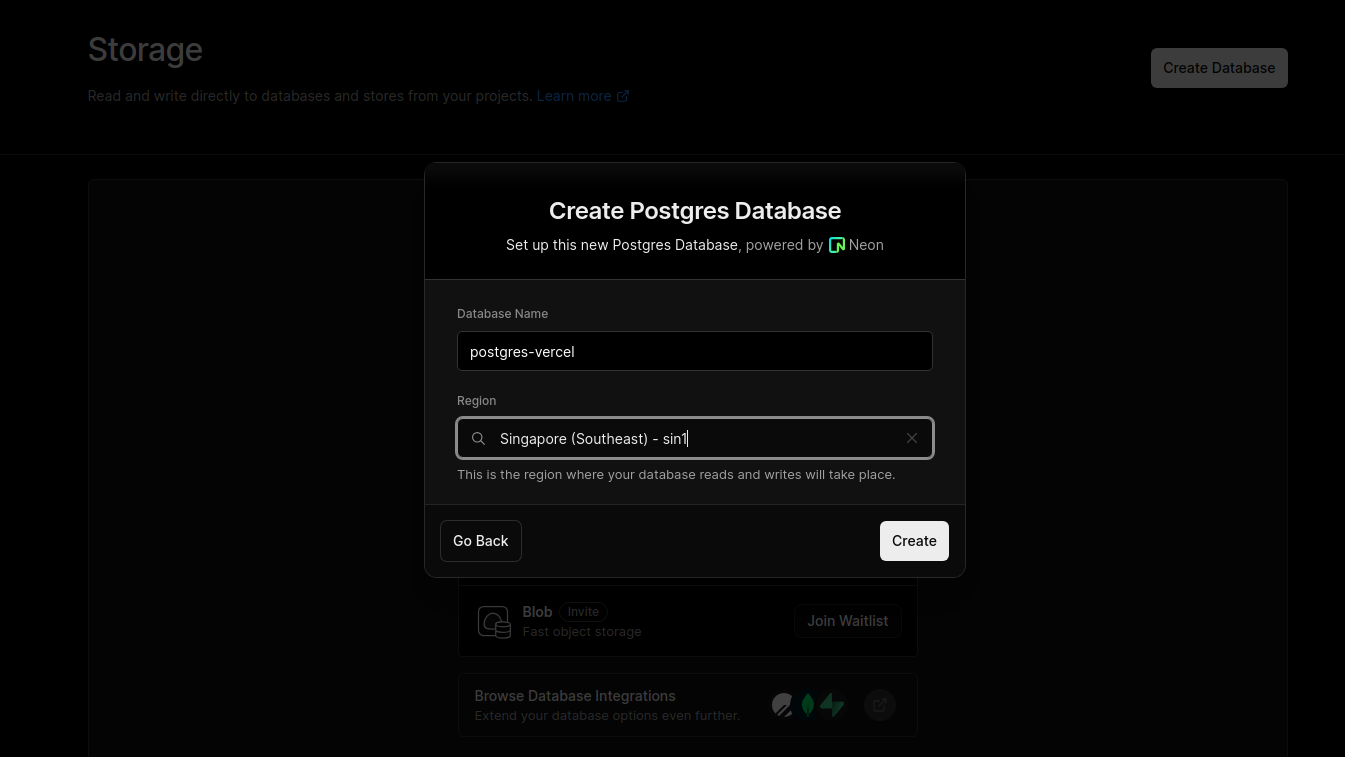Image resolution: width=1345 pixels, height=757 pixels.
Task: Click the Create Database button
Action: (1219, 68)
